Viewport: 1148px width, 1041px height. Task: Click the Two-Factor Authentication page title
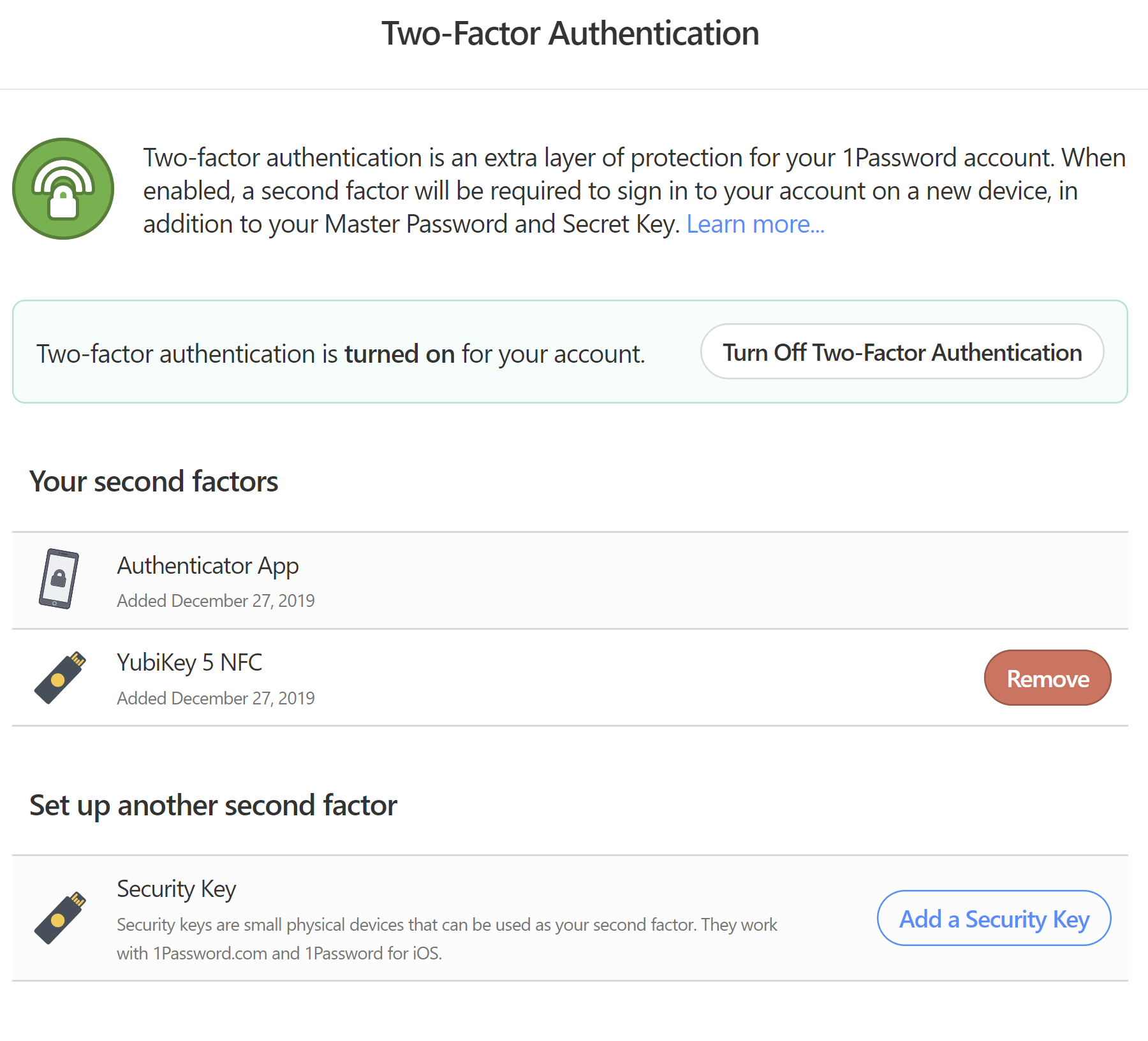570,33
